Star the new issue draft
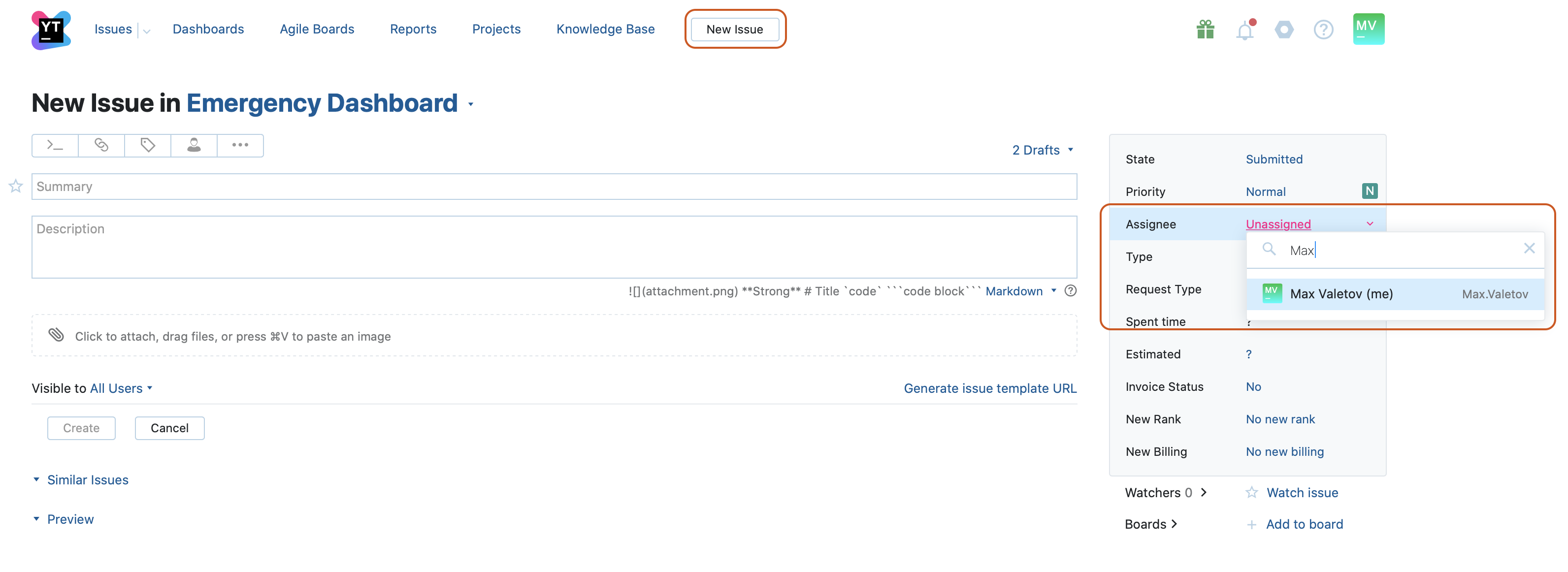The width and height of the screenshot is (1568, 572). click(x=16, y=186)
